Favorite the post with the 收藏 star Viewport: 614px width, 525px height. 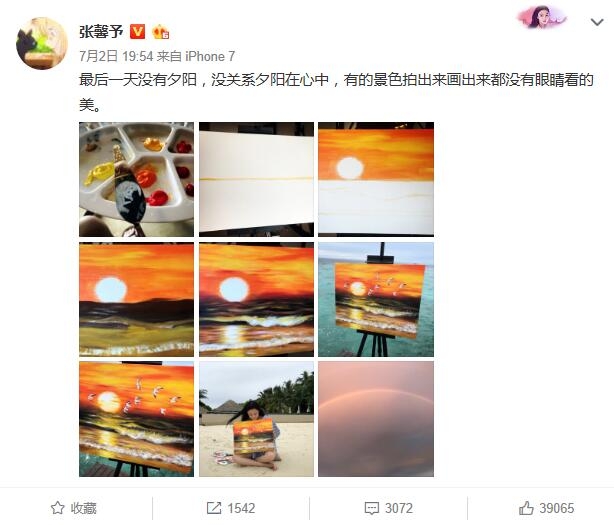coord(74,508)
